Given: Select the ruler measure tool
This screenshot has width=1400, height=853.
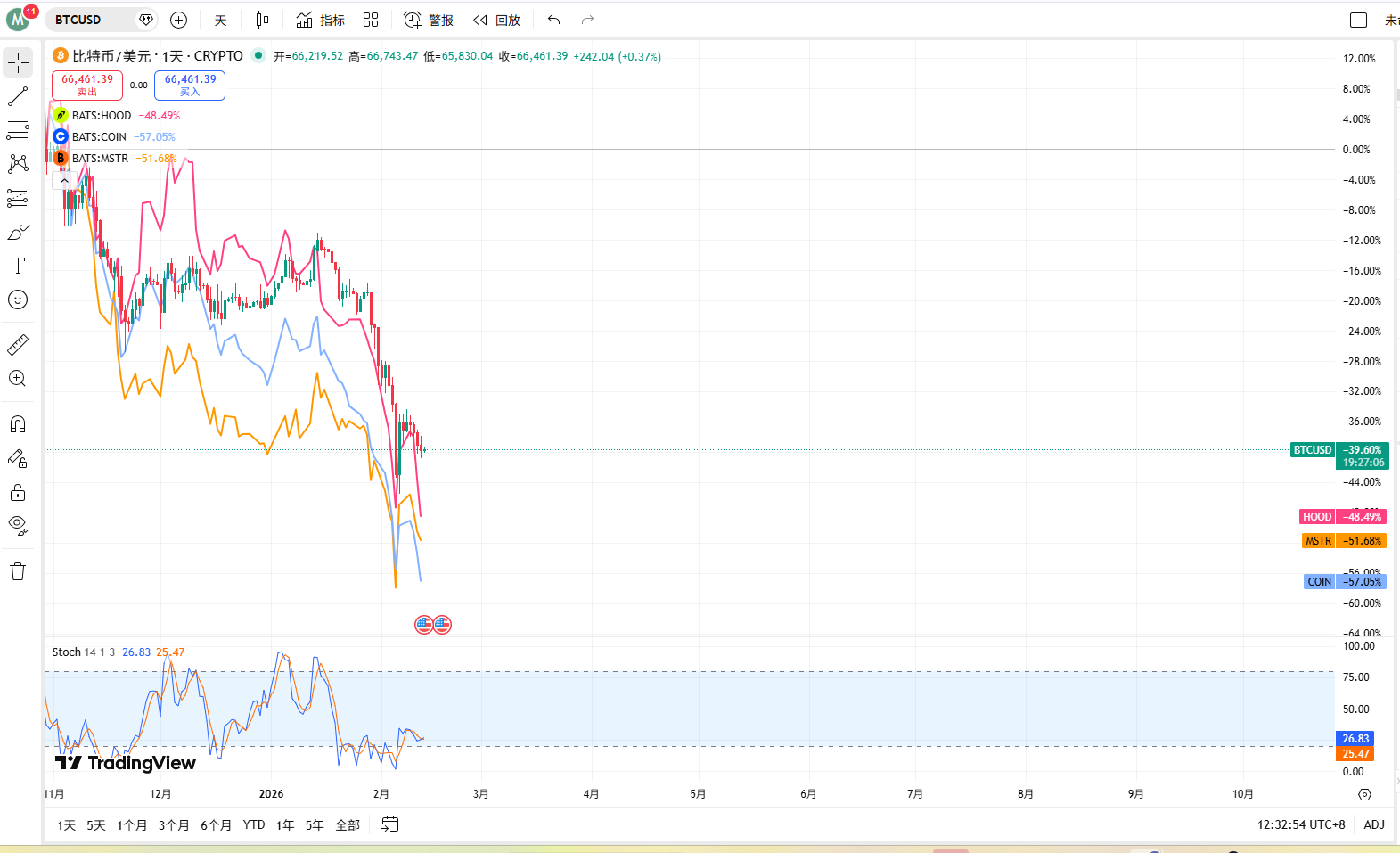Looking at the screenshot, I should [x=18, y=344].
